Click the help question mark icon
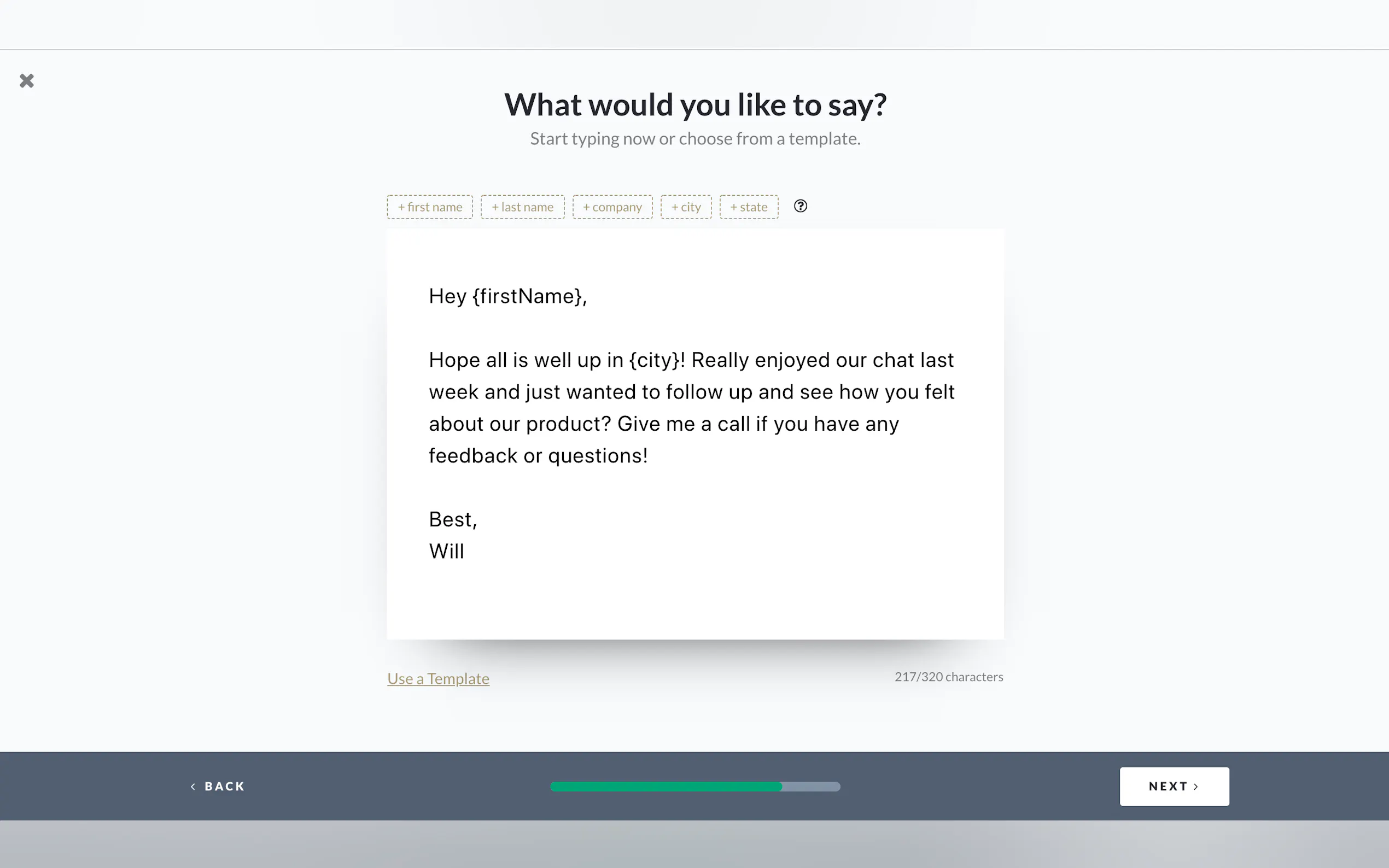1389x868 pixels. point(800,206)
